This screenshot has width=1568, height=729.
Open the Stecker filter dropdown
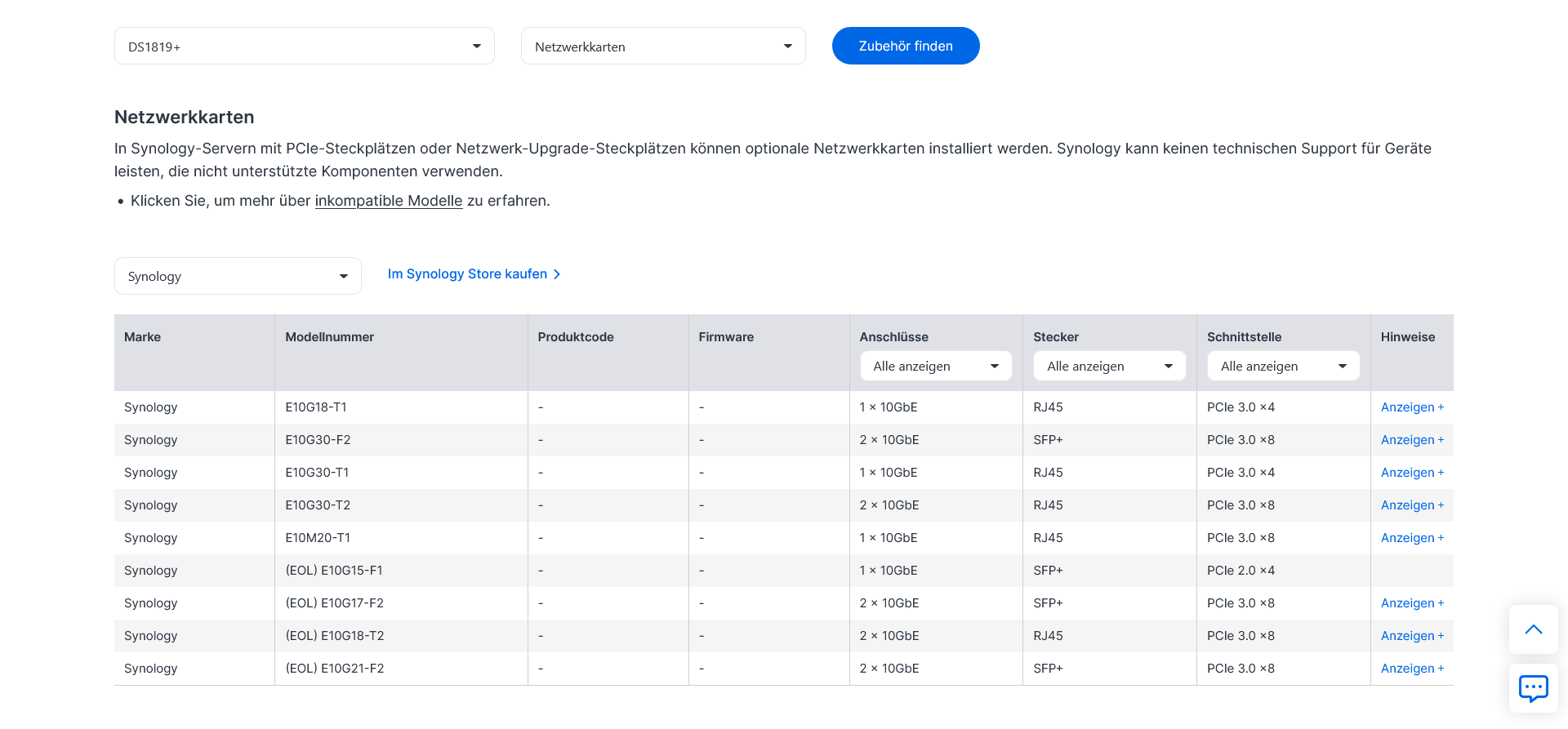(1109, 367)
